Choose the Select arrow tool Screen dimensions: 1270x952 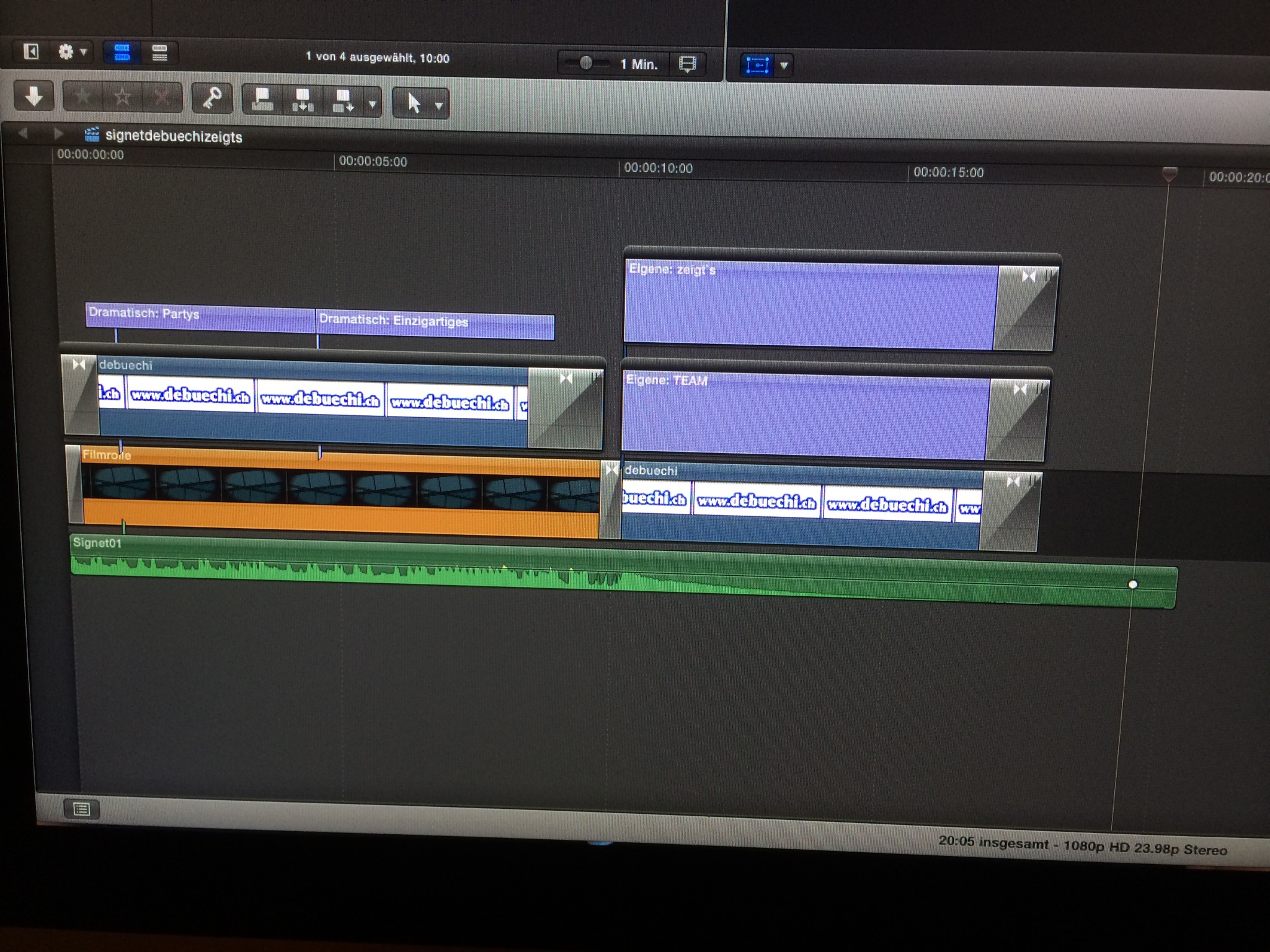click(414, 103)
